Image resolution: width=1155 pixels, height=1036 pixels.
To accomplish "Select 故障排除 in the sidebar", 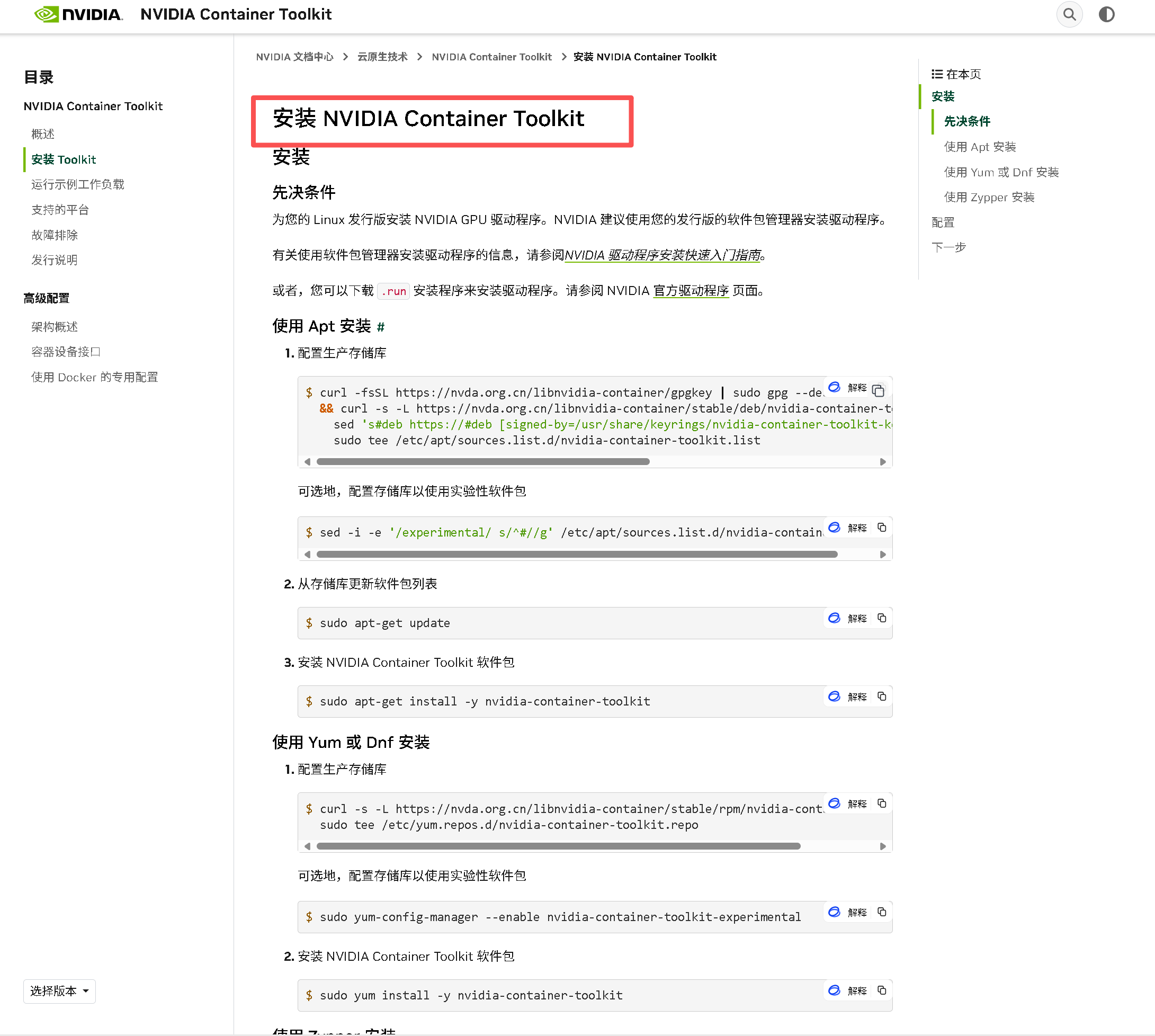I will coord(54,235).
